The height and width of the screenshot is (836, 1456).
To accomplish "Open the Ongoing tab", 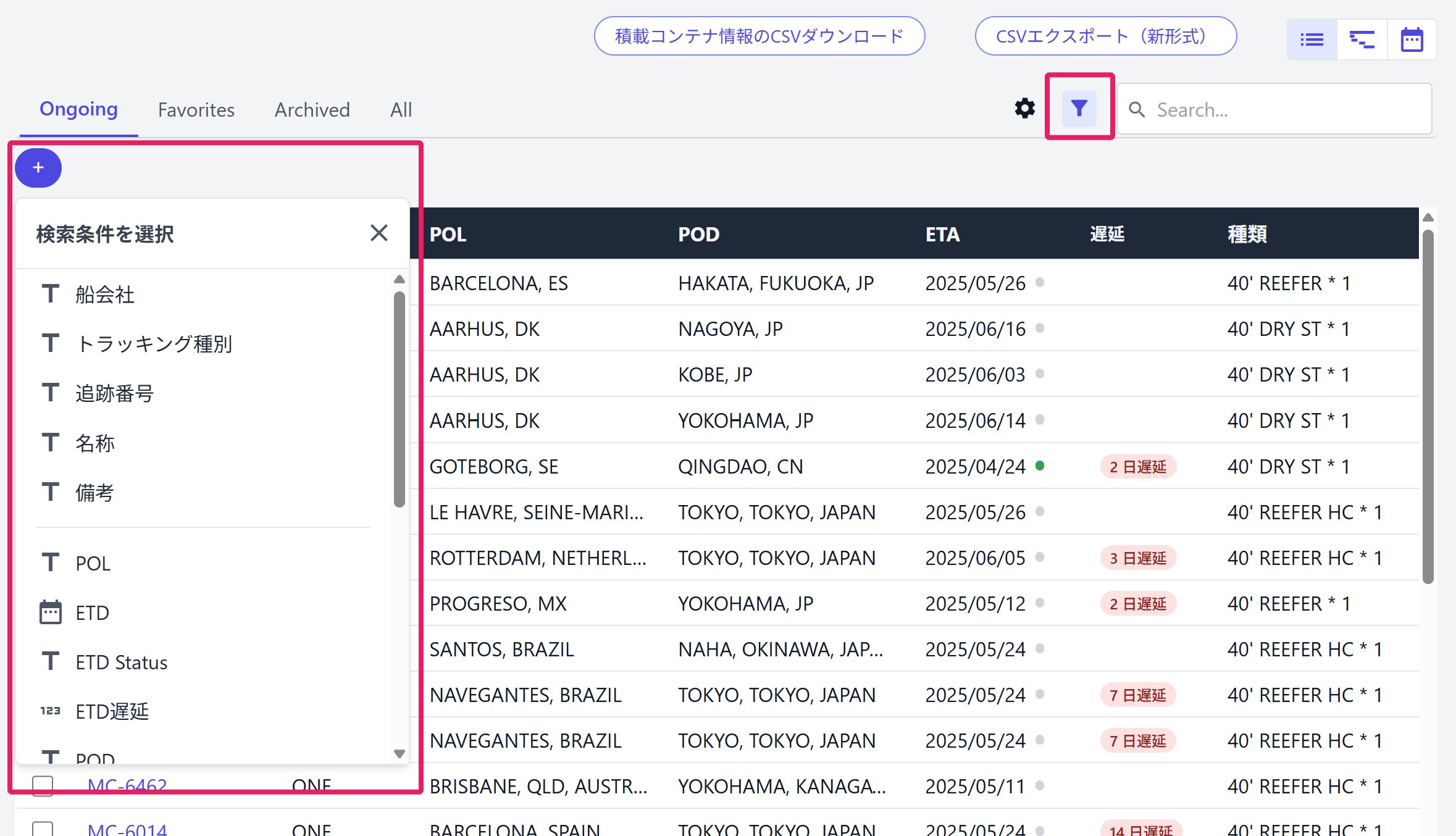I will pos(78,109).
